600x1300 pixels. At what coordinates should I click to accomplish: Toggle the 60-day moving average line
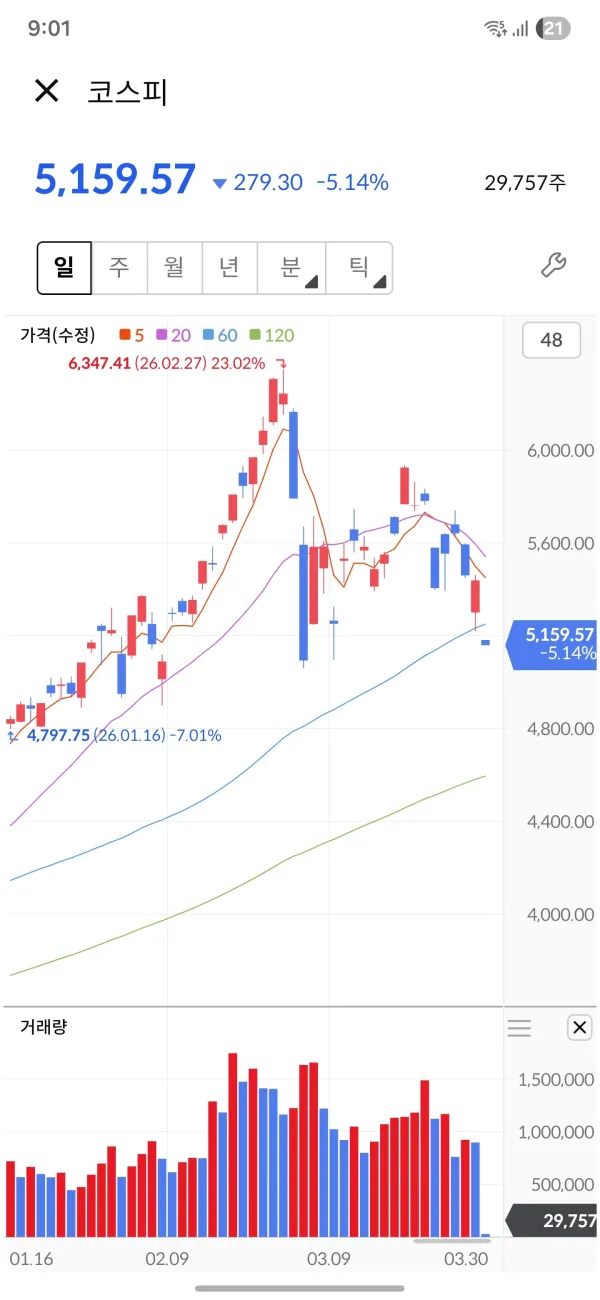click(220, 336)
